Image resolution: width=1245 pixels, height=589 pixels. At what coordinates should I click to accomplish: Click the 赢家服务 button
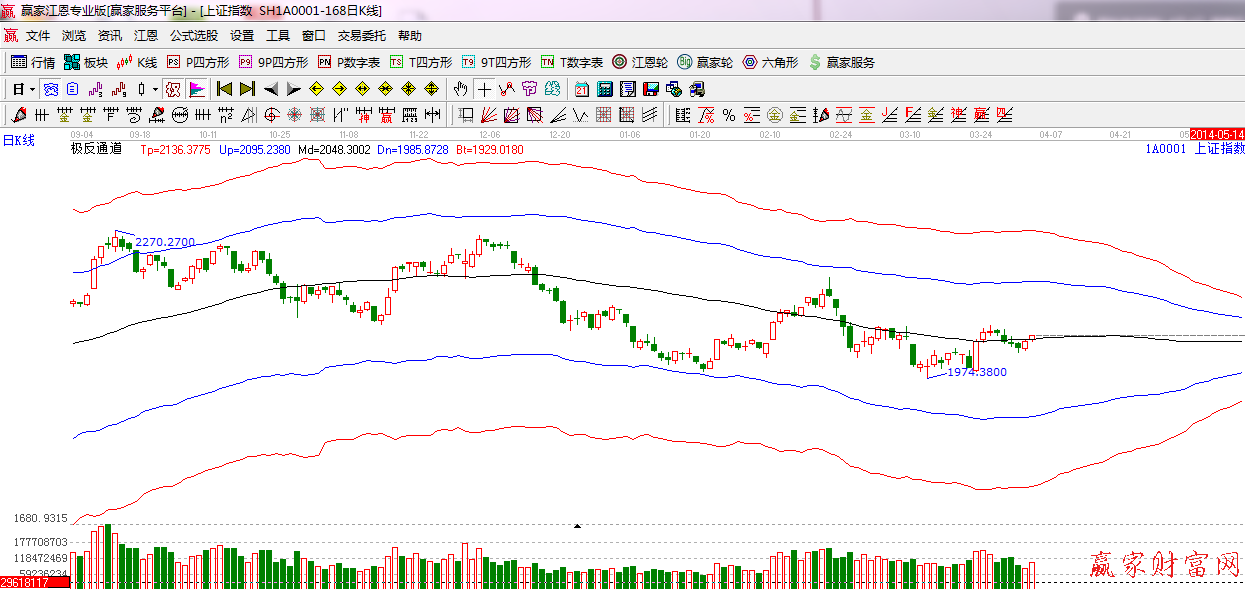coord(842,62)
